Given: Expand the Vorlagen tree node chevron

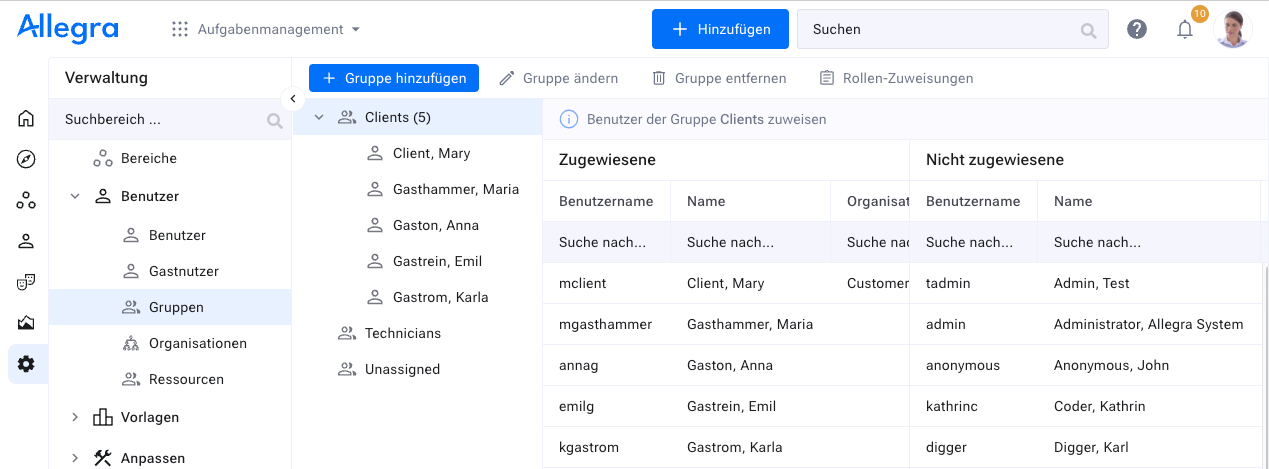Looking at the screenshot, I should coord(75,417).
